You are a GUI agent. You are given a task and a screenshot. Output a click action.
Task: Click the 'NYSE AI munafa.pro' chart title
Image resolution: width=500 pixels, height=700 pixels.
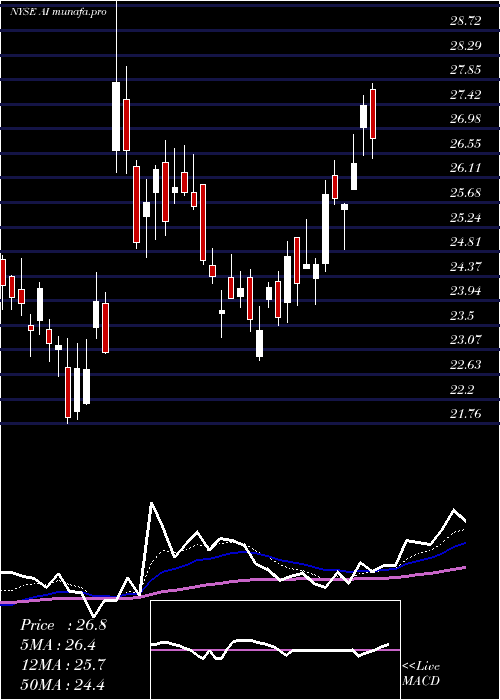58,12
